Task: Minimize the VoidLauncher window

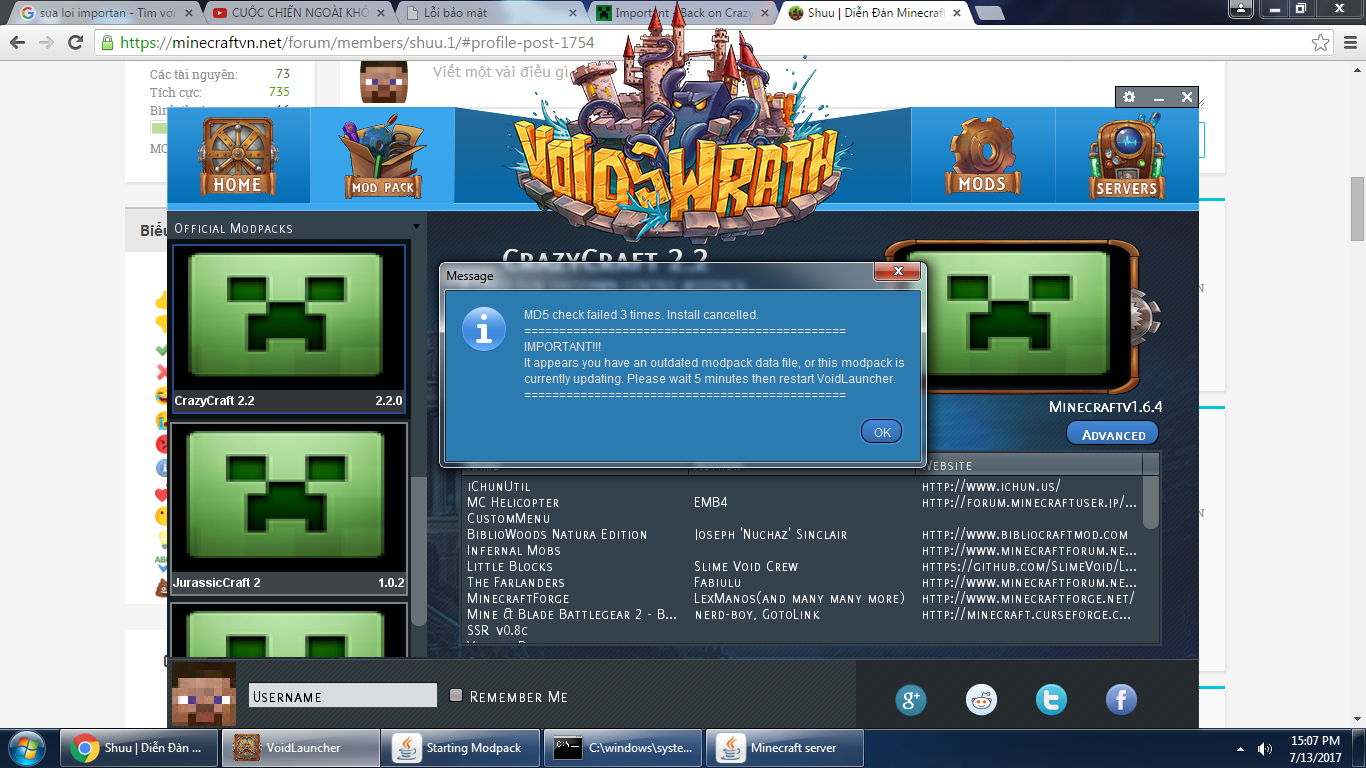Action: pos(1158,97)
